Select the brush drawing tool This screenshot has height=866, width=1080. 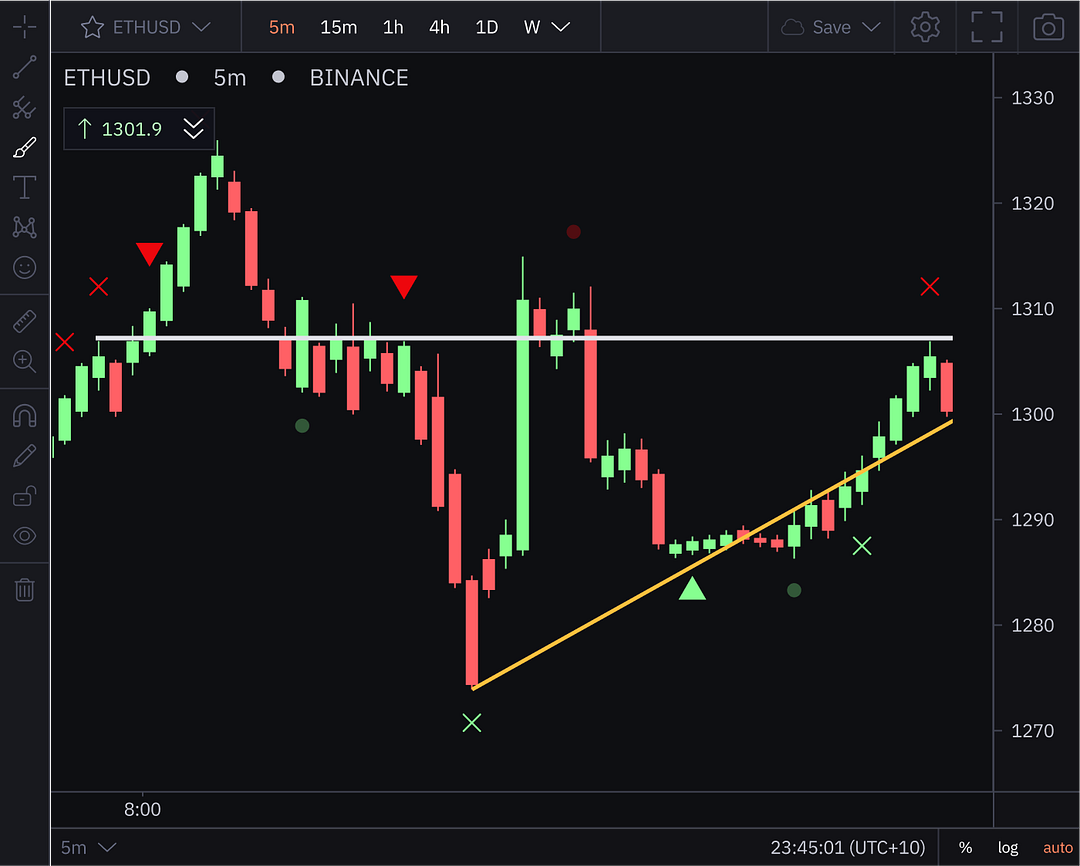[24, 148]
